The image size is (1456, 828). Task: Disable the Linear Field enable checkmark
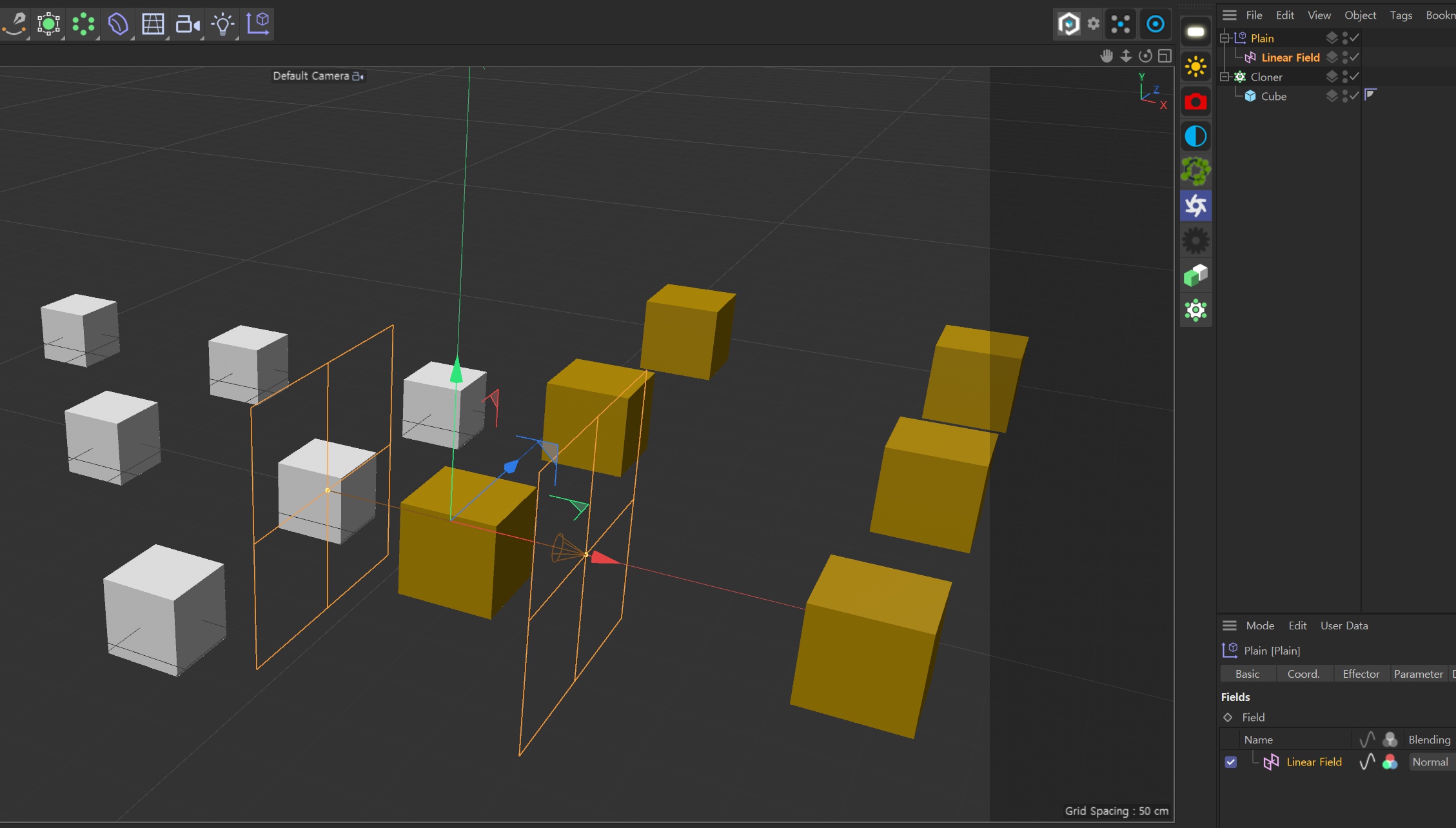[1355, 57]
